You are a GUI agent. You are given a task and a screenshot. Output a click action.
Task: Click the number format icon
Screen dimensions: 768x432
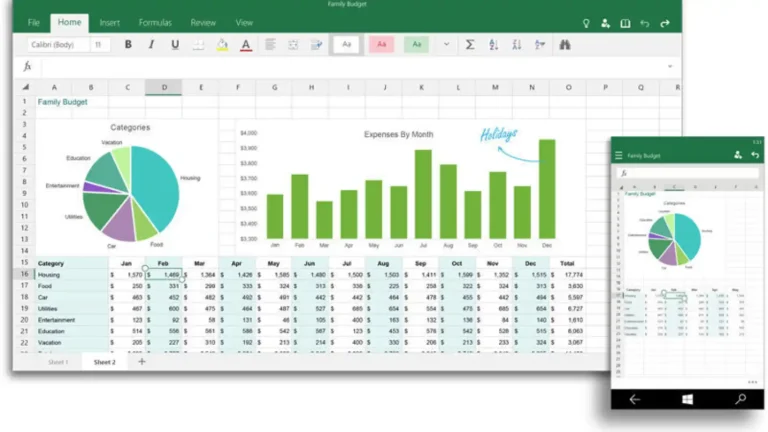tap(316, 45)
